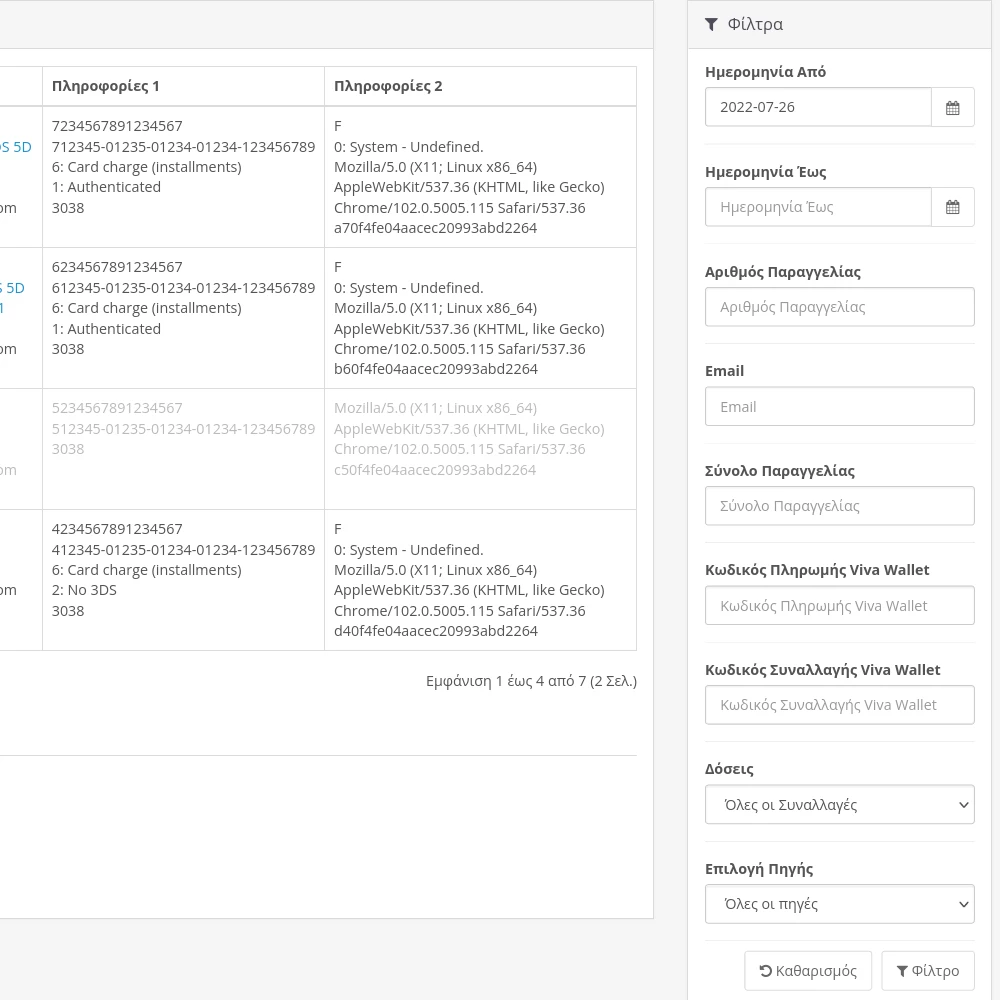This screenshot has height=1000, width=1000.
Task: Click the Πληροφορίες 2 column header
Action: click(x=388, y=86)
